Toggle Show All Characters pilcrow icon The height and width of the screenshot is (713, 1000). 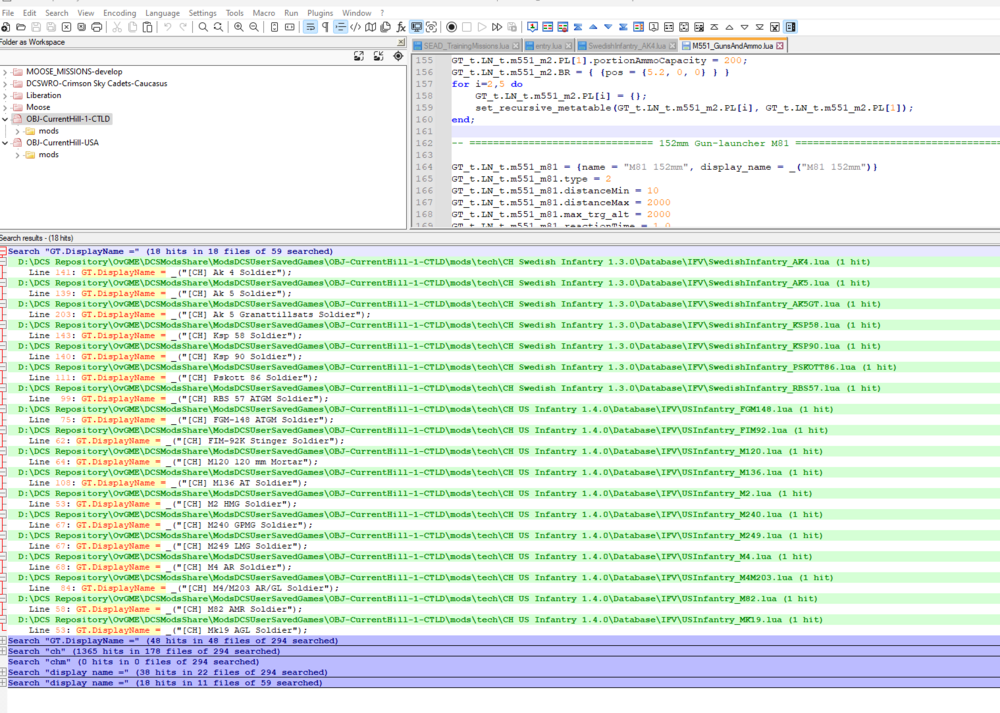(x=326, y=27)
